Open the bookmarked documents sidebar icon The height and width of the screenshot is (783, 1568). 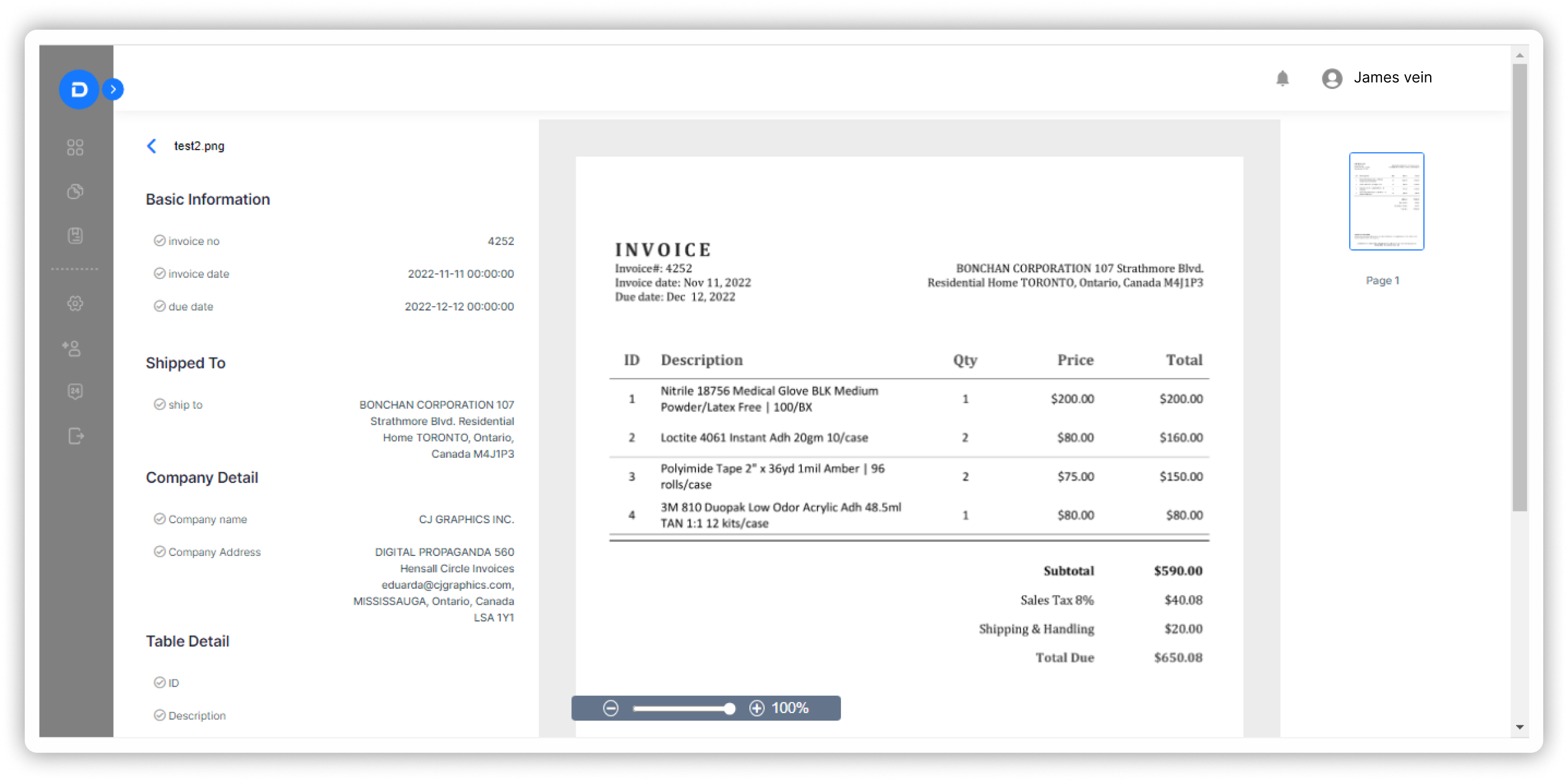click(x=75, y=236)
